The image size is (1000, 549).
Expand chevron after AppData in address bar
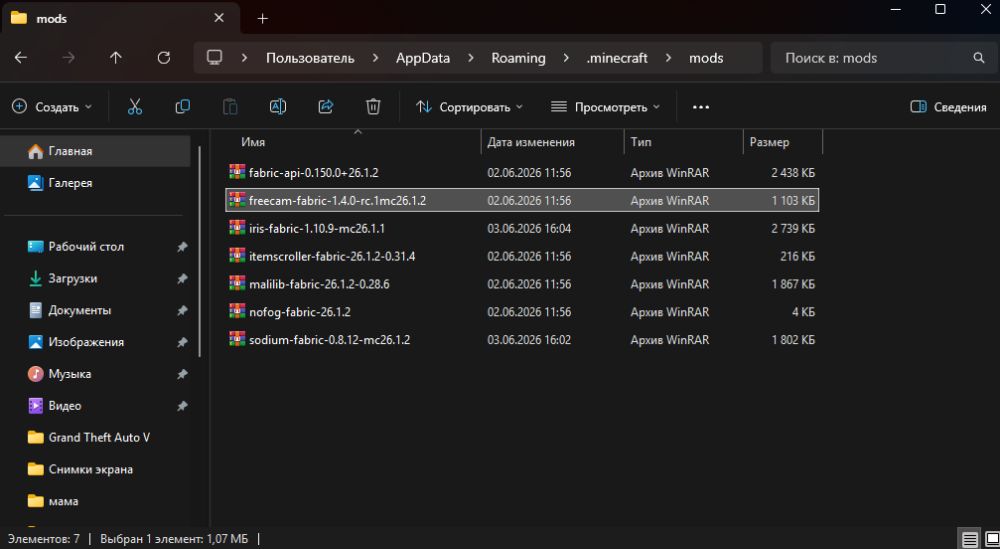[x=471, y=58]
